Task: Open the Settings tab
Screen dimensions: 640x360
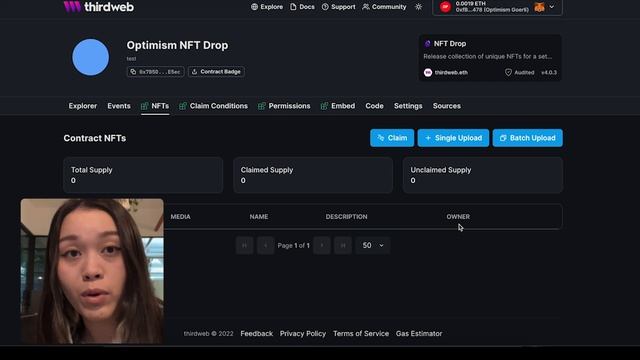Action: coord(408,106)
